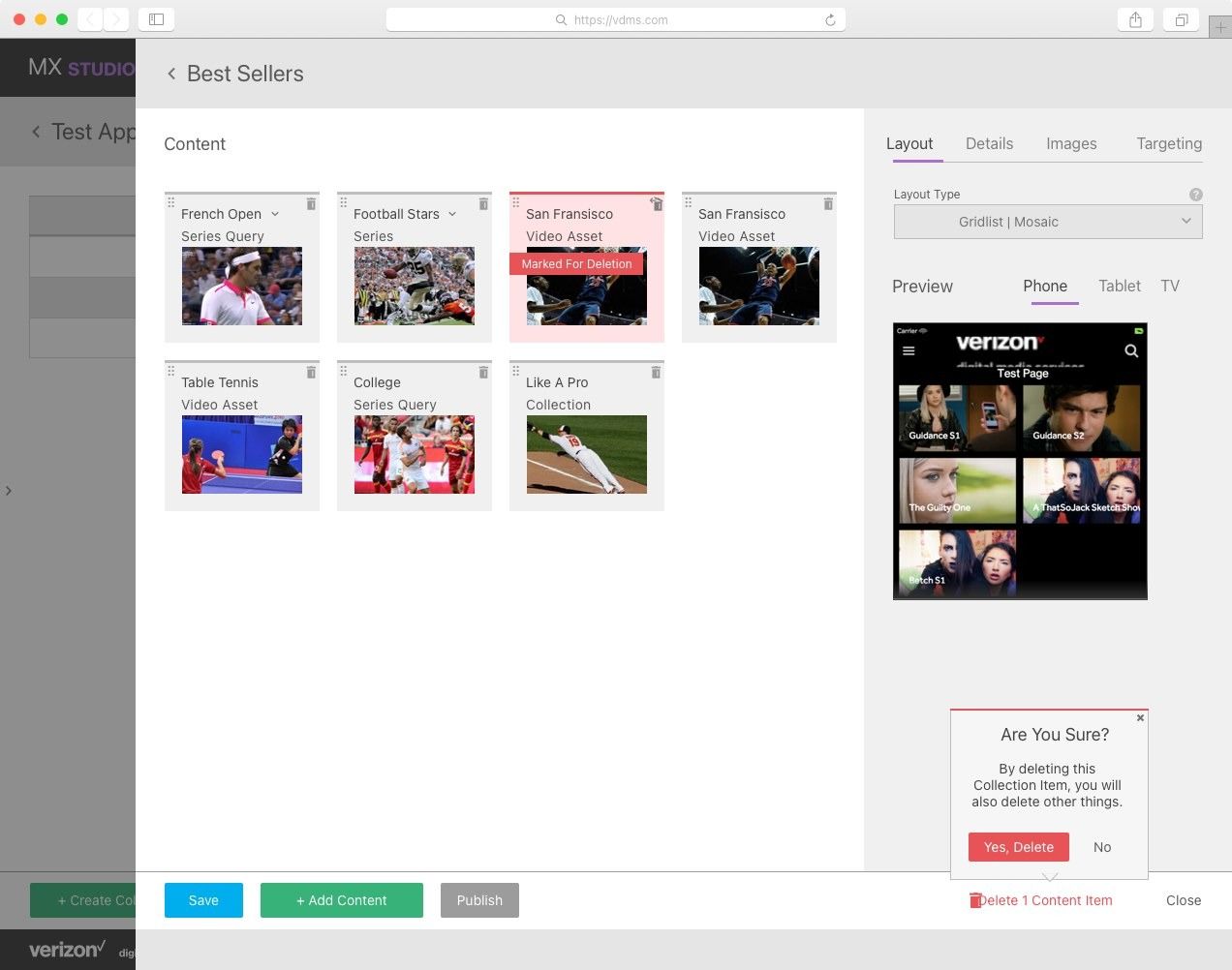Click the A ThatSoJack Sketch Show tile

tap(1082, 490)
